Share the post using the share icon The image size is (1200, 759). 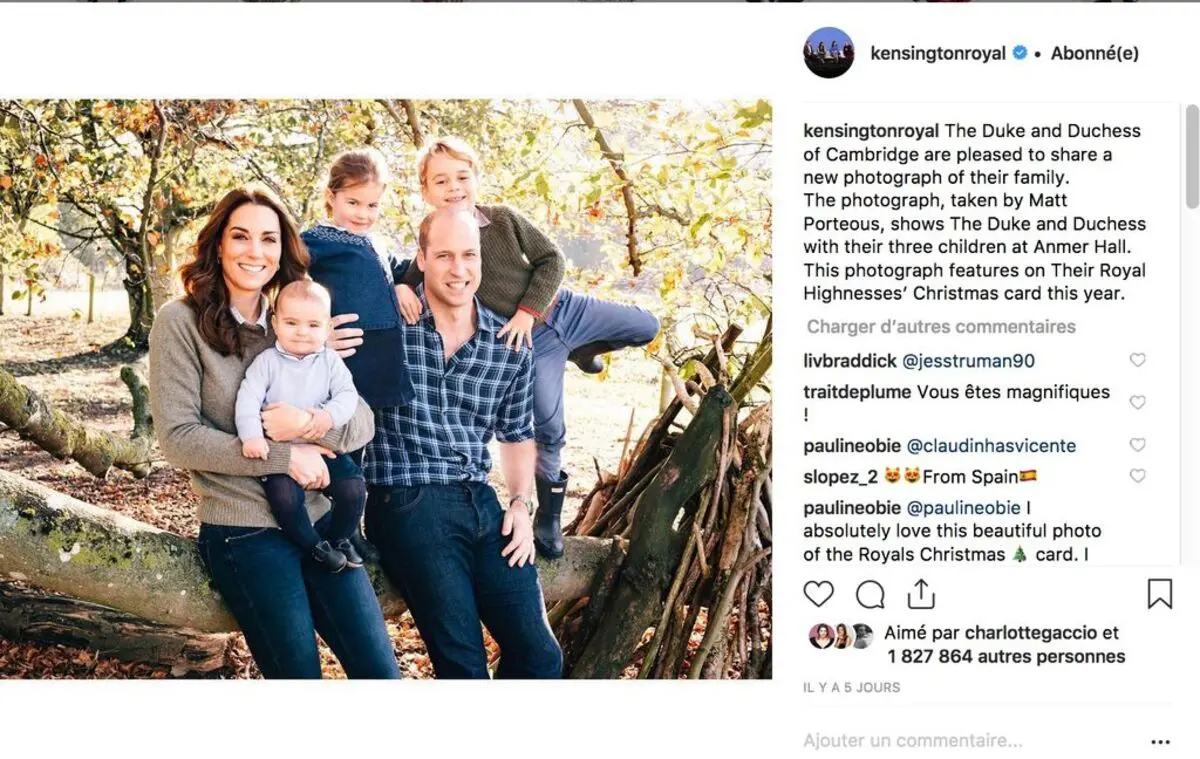920,594
